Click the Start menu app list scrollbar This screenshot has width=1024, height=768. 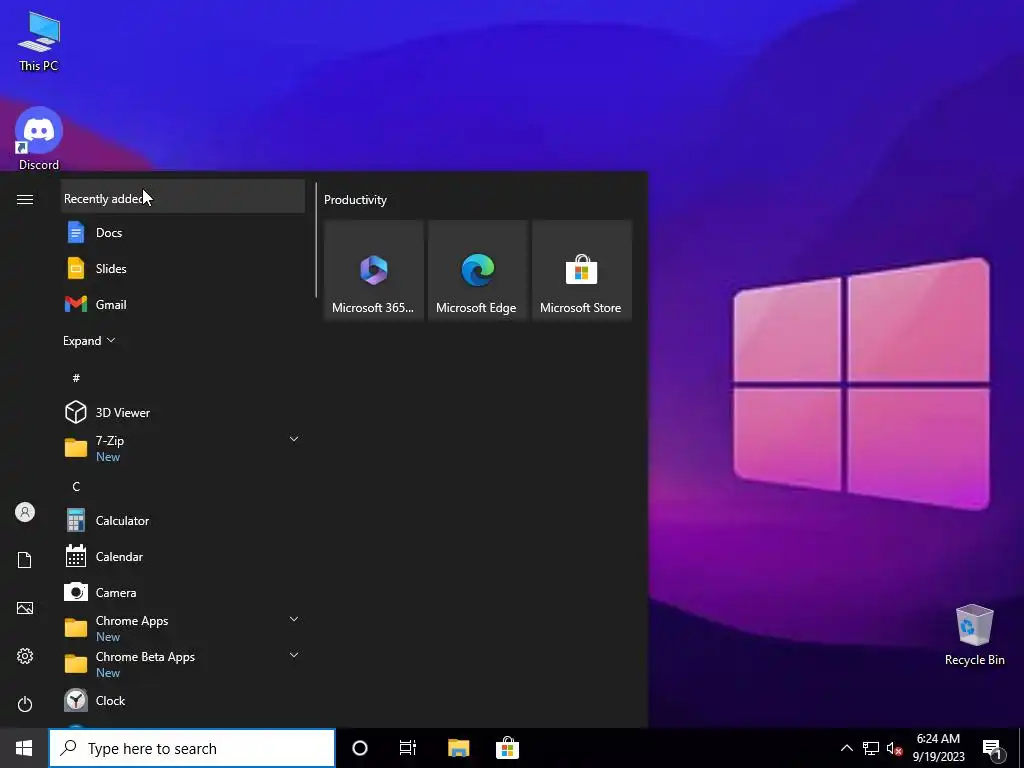pyautogui.click(x=316, y=240)
